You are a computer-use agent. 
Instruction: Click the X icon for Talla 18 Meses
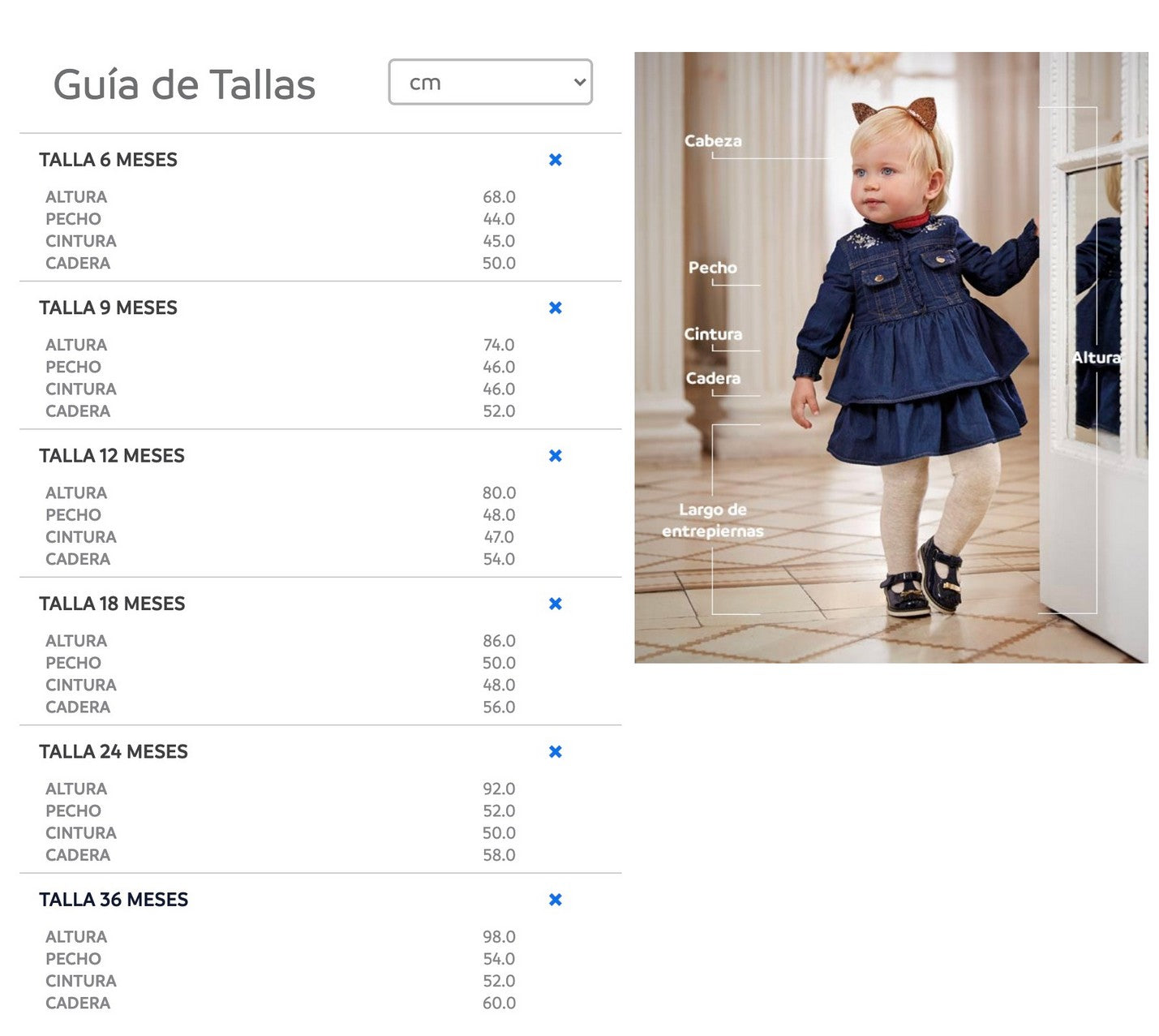[556, 604]
